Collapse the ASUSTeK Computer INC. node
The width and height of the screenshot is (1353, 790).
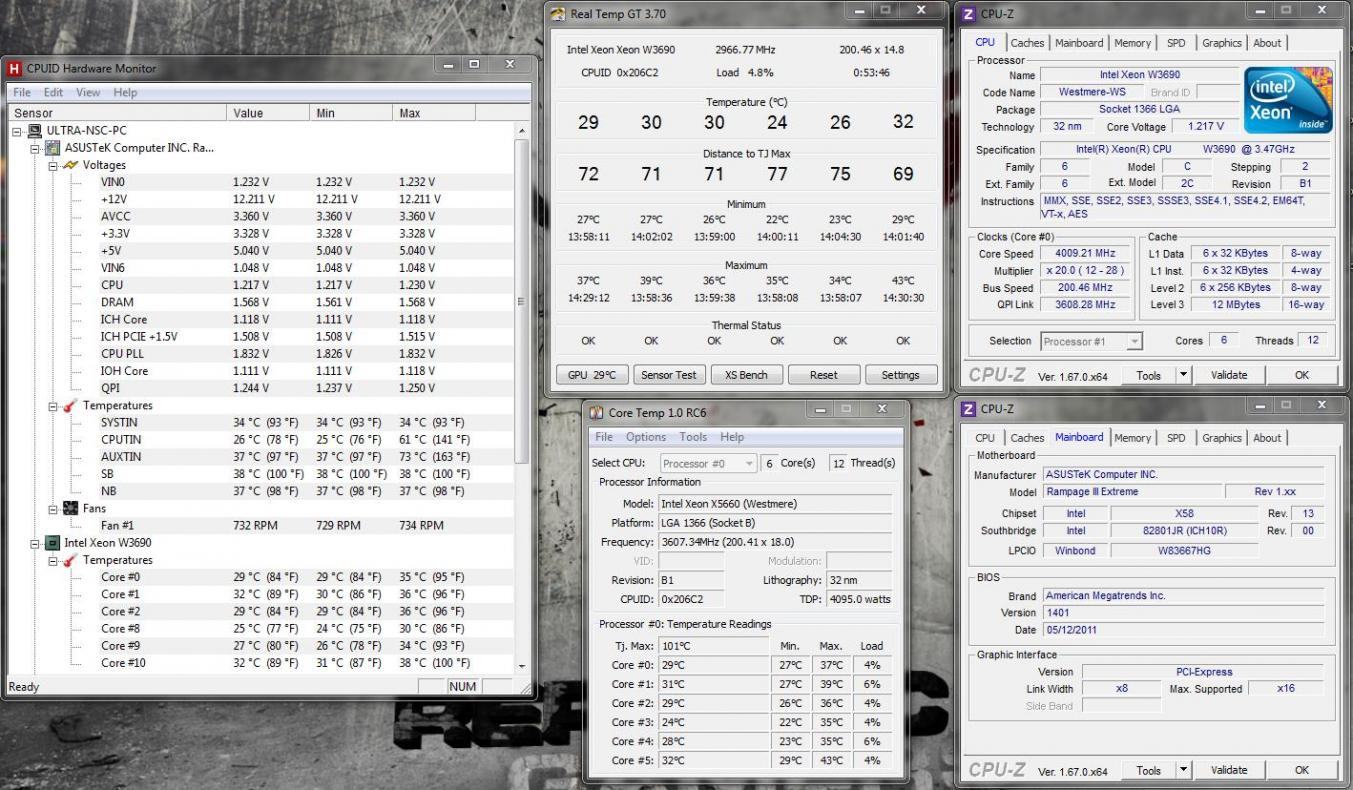pos(36,148)
